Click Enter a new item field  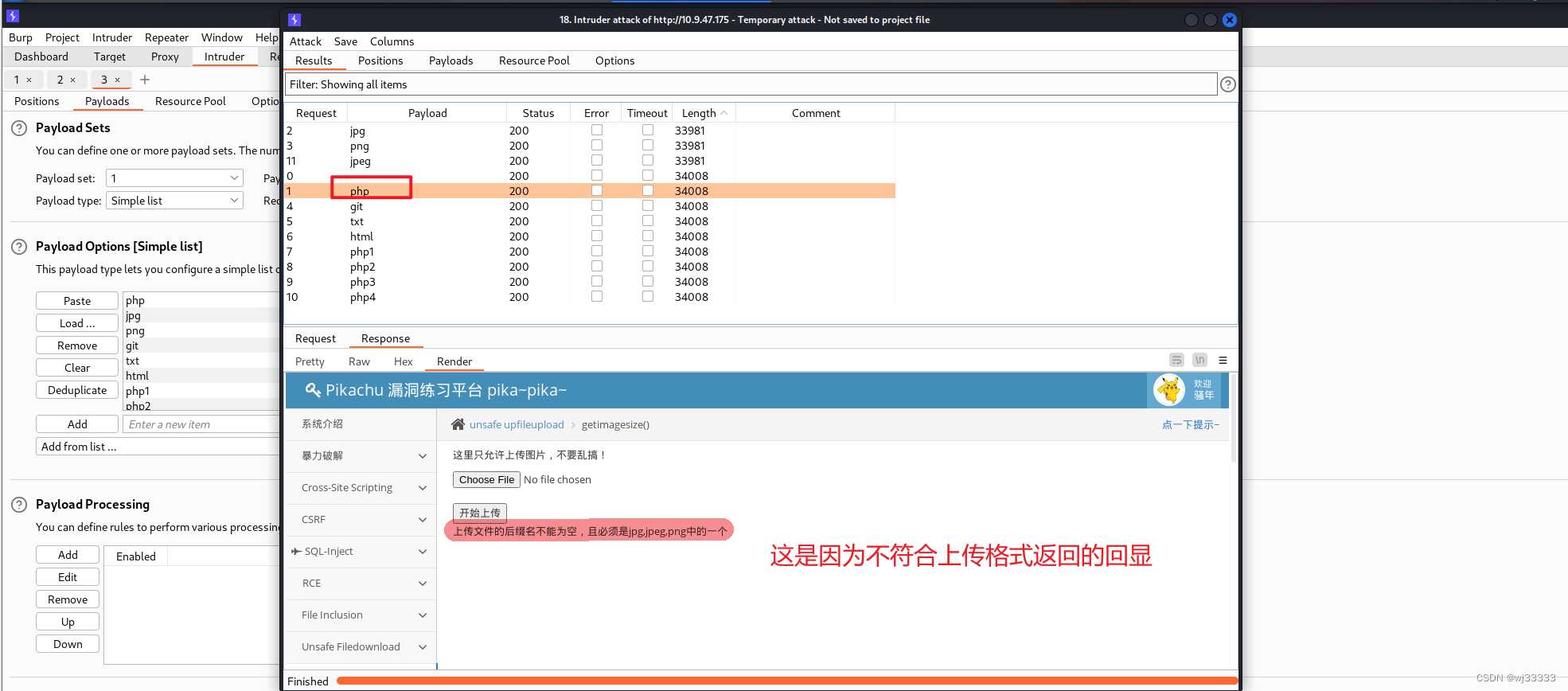[x=201, y=424]
